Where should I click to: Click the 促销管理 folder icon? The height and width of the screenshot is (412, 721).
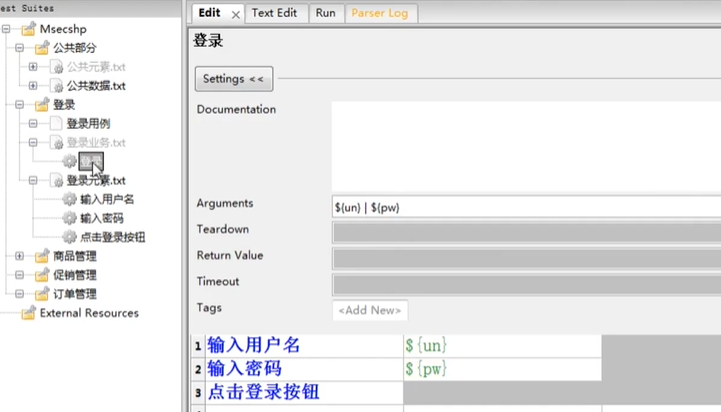[42, 275]
